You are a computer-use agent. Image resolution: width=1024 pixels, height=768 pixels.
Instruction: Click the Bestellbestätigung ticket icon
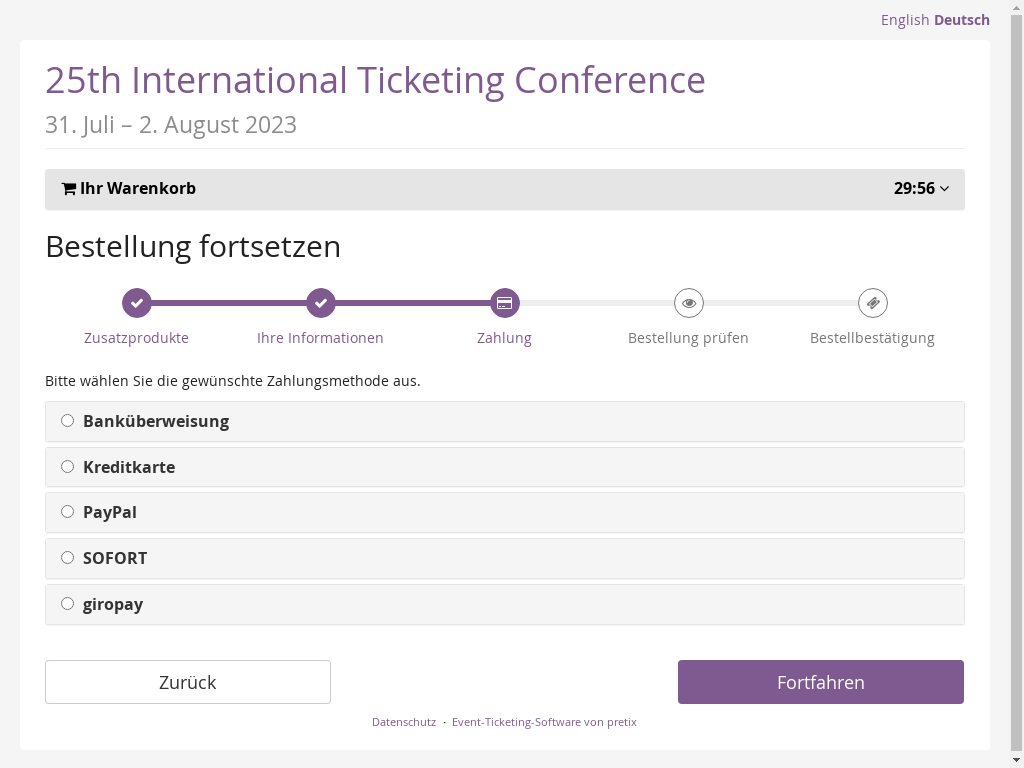coord(872,302)
